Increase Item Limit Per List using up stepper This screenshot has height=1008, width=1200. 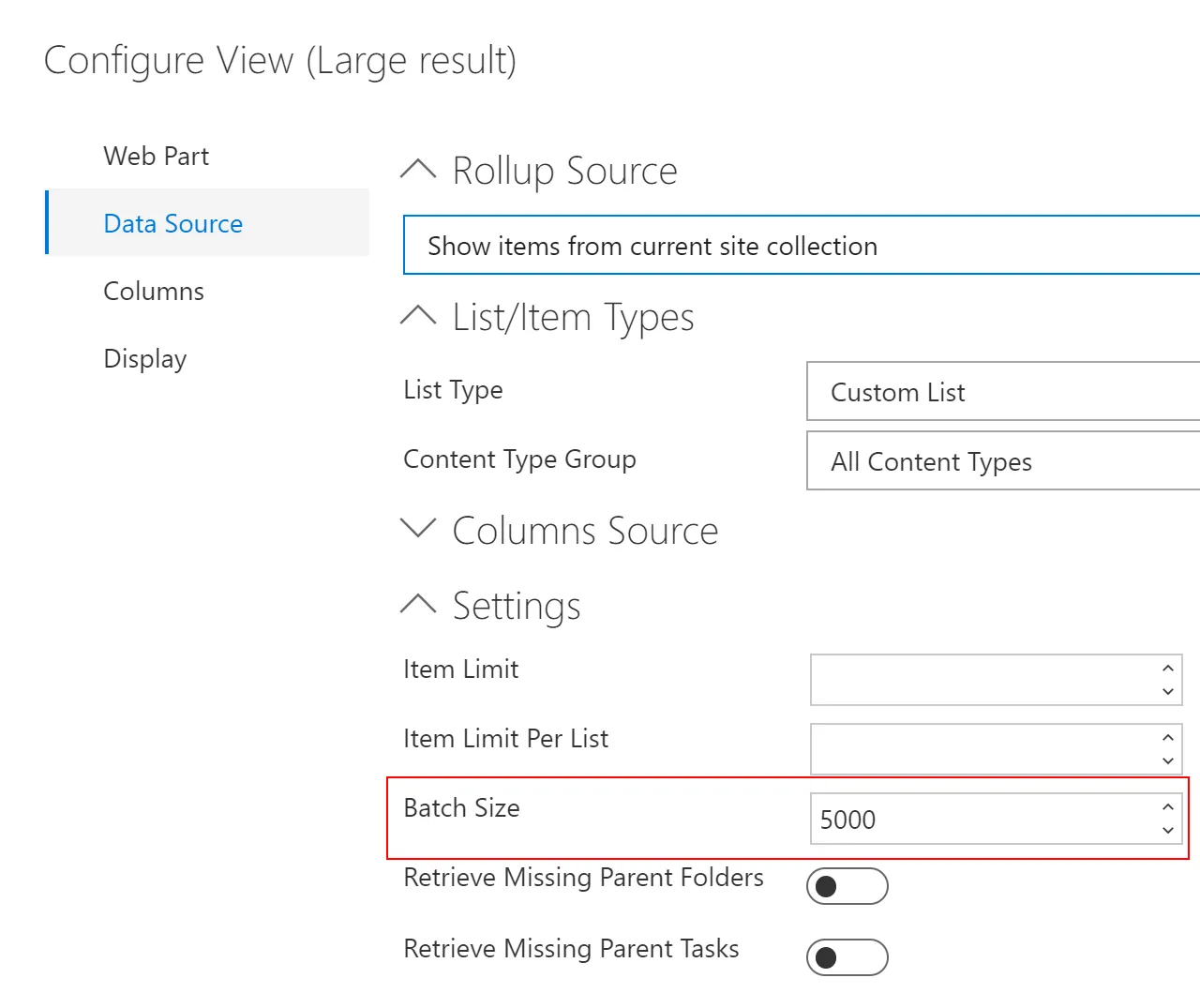click(x=1167, y=737)
